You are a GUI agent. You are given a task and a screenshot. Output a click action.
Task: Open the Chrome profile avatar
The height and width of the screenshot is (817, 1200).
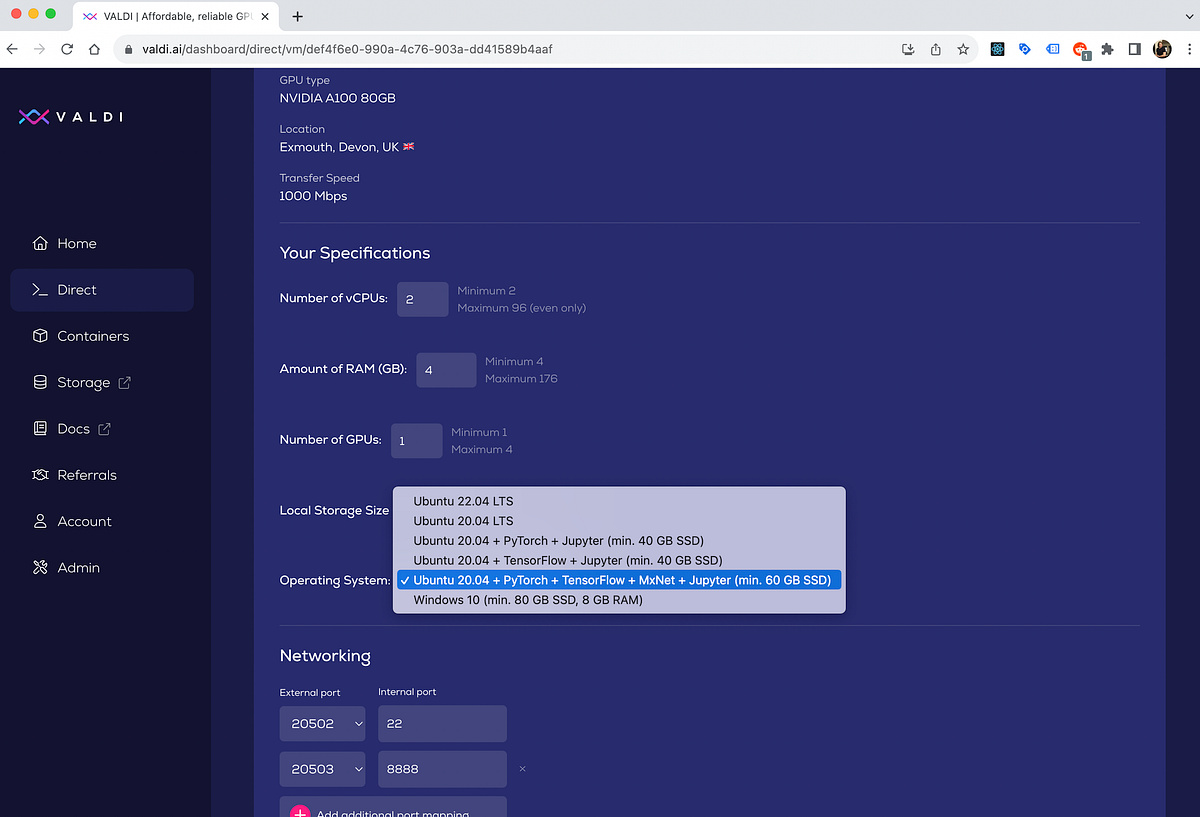point(1162,49)
